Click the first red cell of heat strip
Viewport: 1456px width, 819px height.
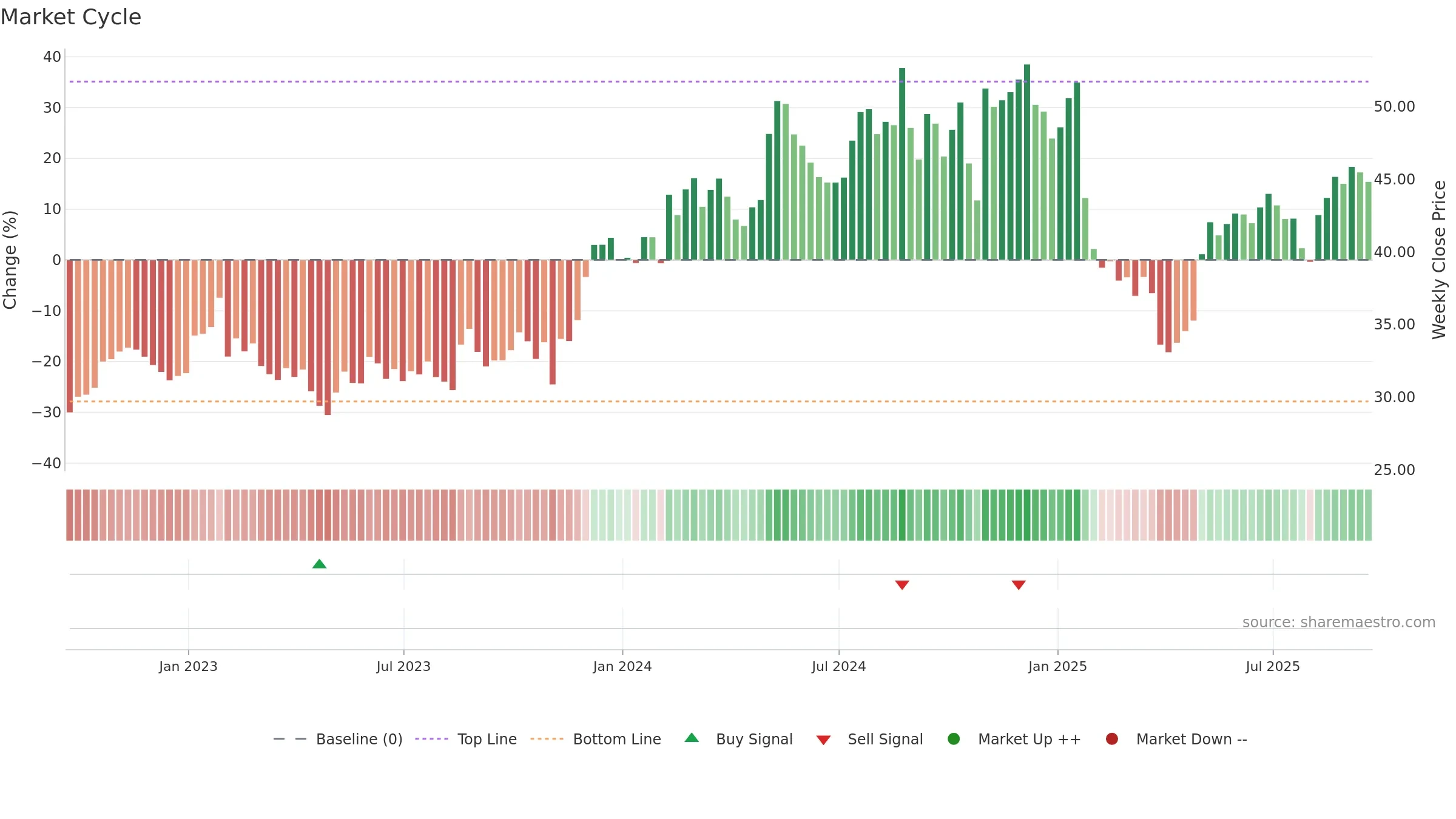click(x=70, y=515)
